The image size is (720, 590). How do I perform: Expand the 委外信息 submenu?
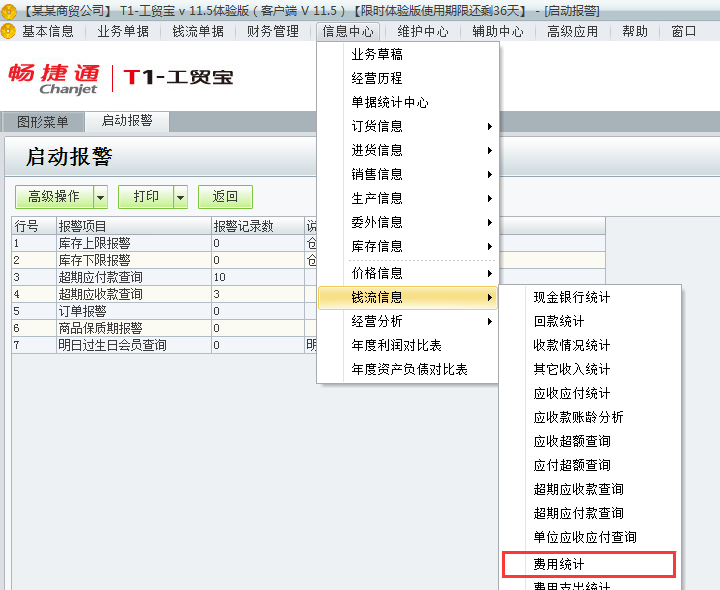click(x=408, y=222)
